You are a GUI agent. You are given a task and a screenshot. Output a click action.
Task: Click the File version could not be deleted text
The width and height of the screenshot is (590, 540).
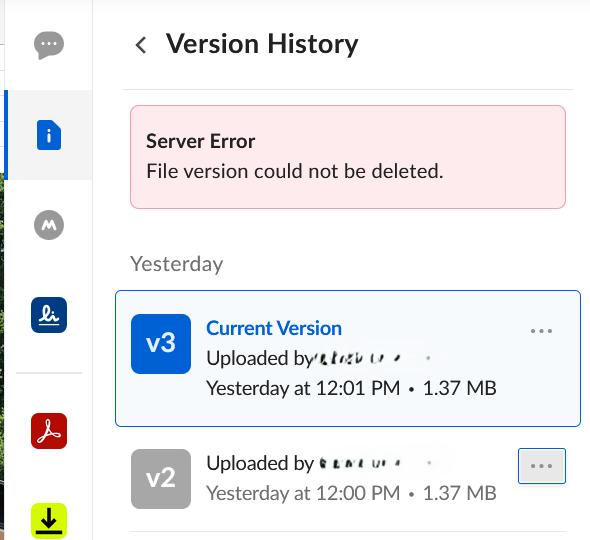[x=295, y=171]
